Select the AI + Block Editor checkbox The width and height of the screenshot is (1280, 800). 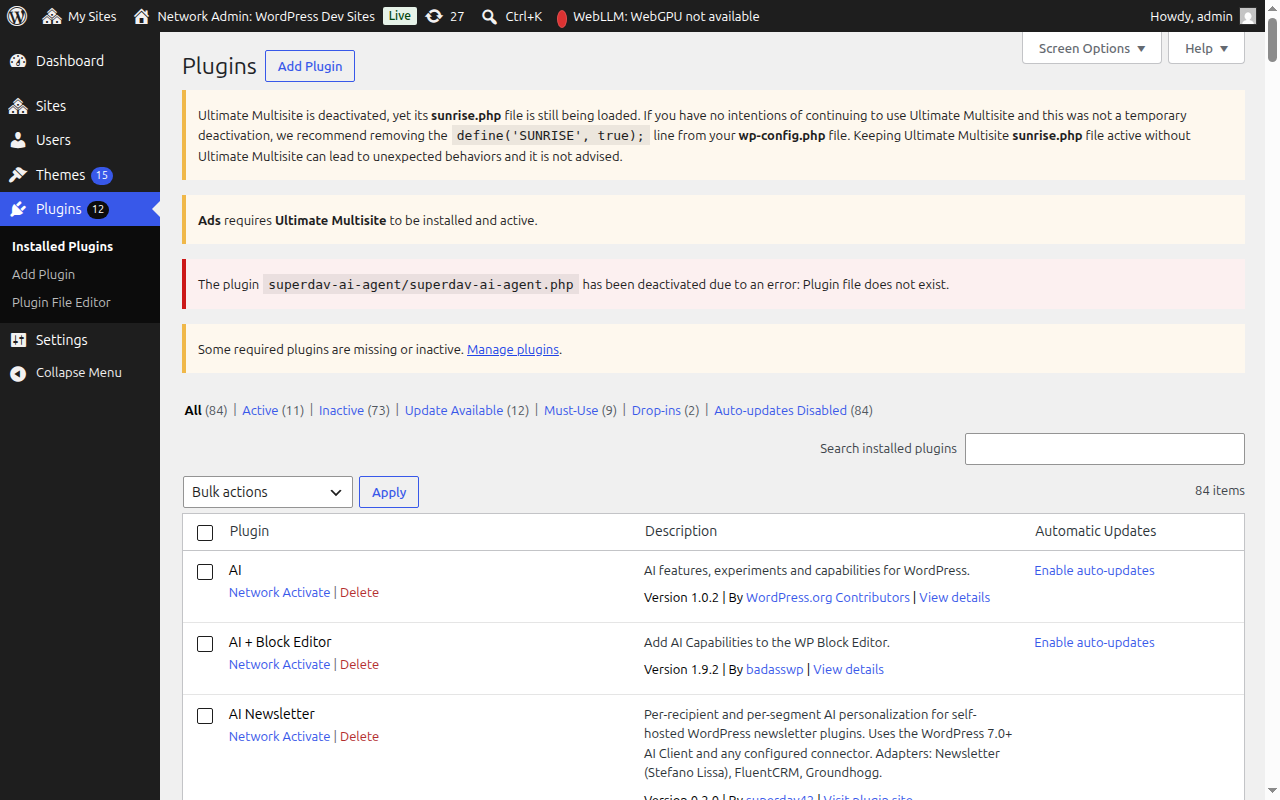coord(205,644)
